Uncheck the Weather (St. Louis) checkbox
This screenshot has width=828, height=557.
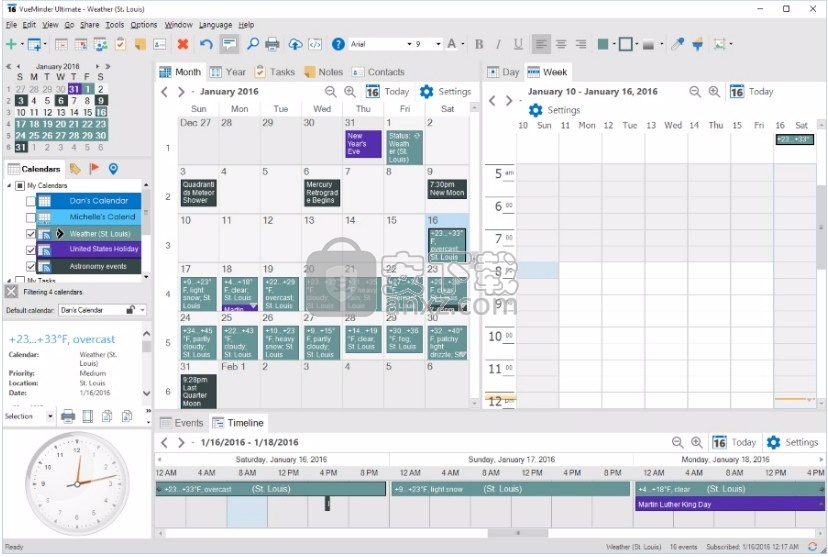pos(31,234)
